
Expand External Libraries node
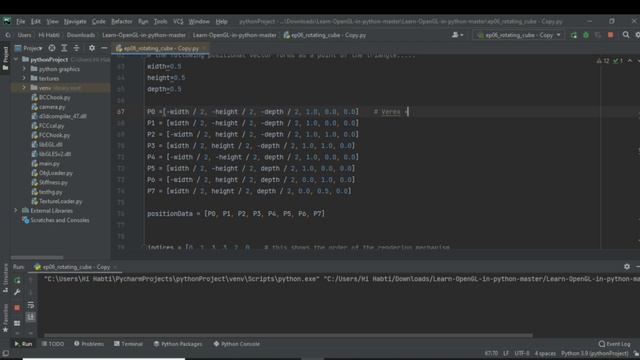(16, 211)
